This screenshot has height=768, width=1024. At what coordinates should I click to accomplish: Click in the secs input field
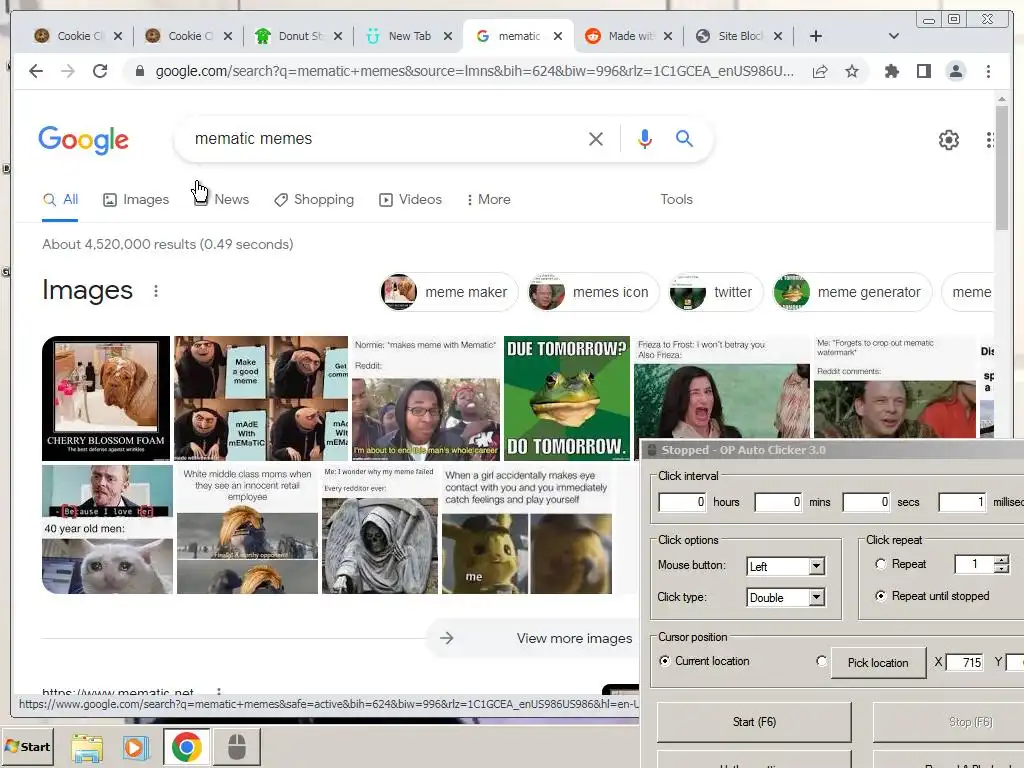[x=867, y=502]
